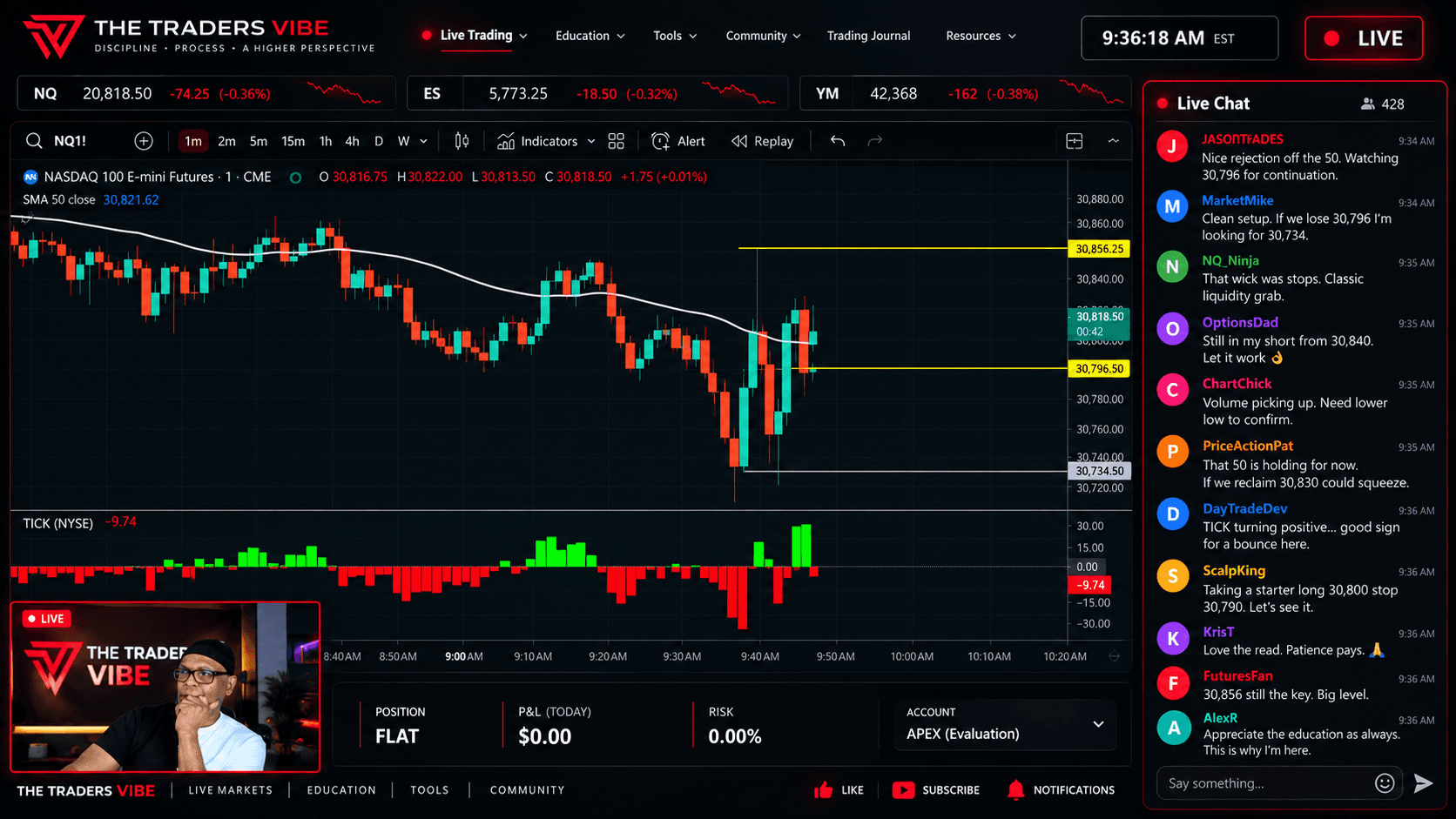This screenshot has height=819, width=1456.
Task: Select the yellow 30,796.50 price level label
Action: point(1099,369)
